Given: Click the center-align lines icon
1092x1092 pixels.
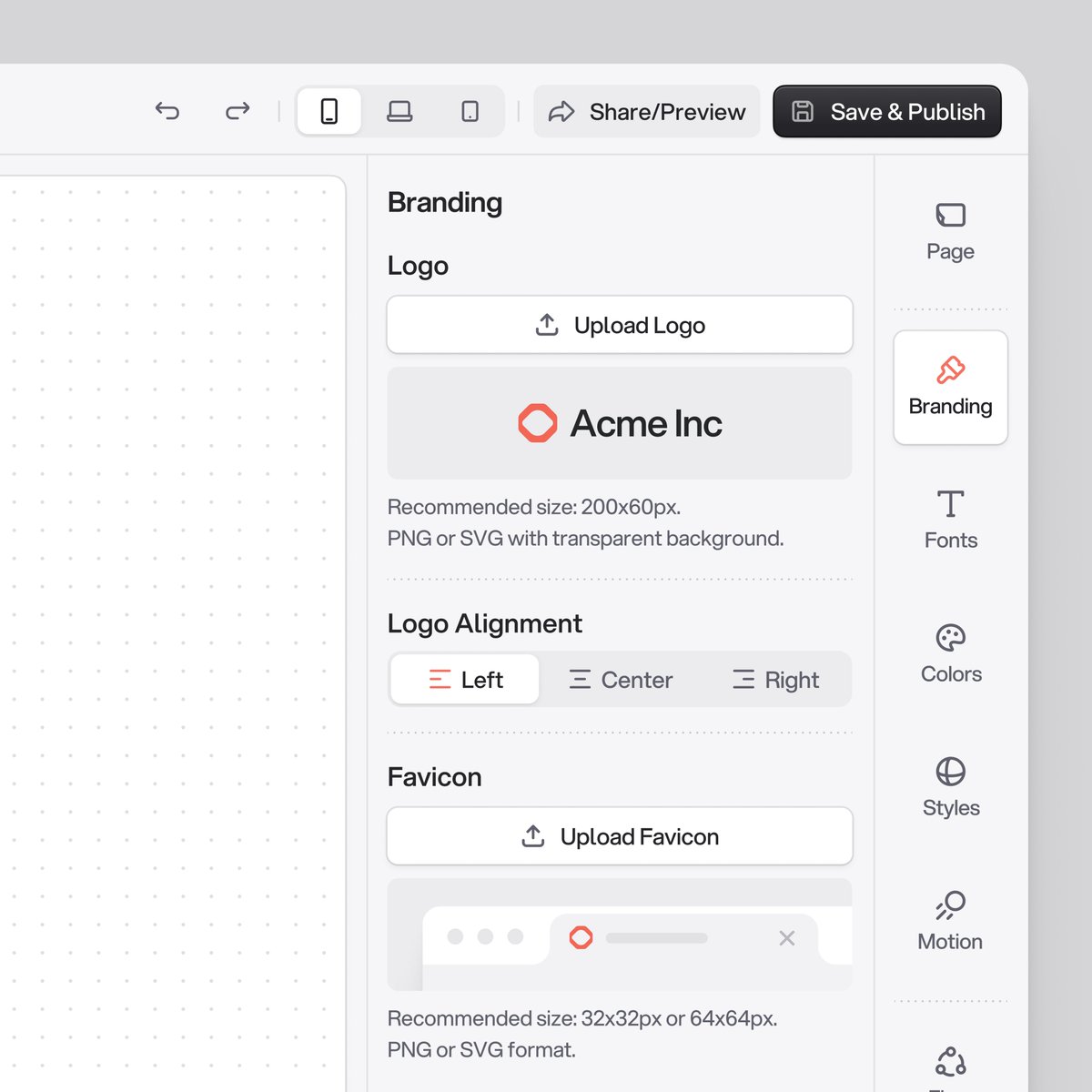Looking at the screenshot, I should point(580,680).
